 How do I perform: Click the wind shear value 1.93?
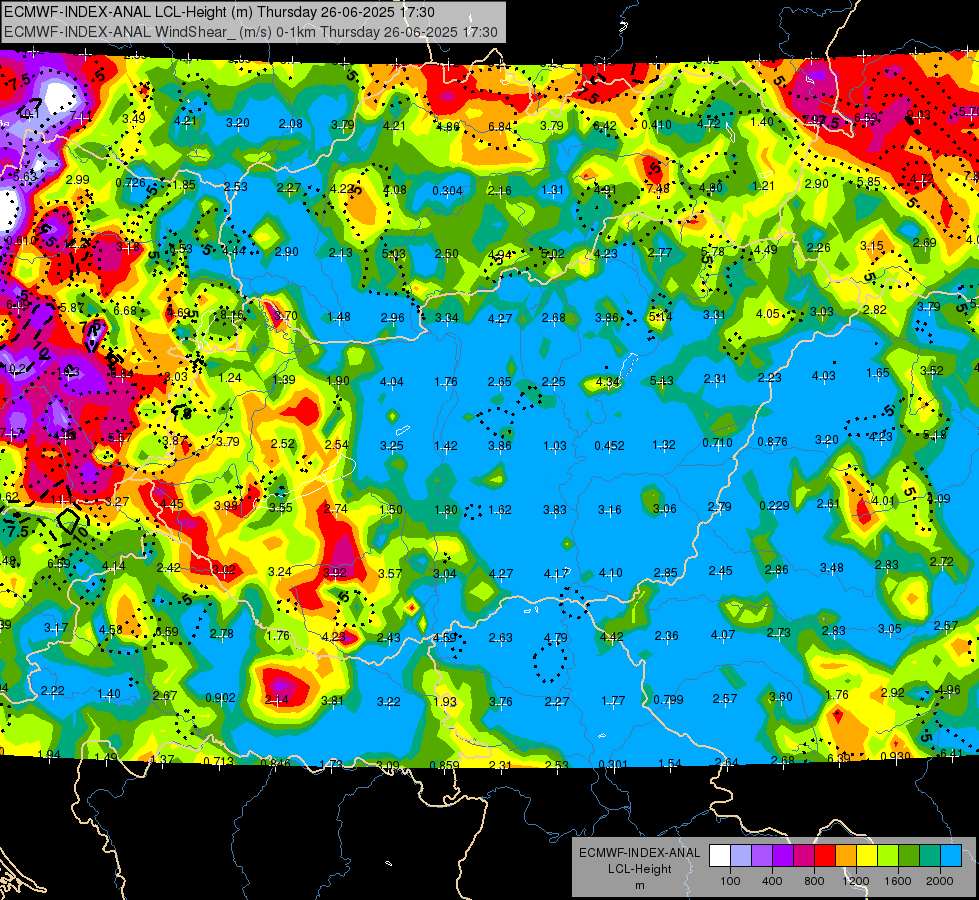click(x=445, y=701)
